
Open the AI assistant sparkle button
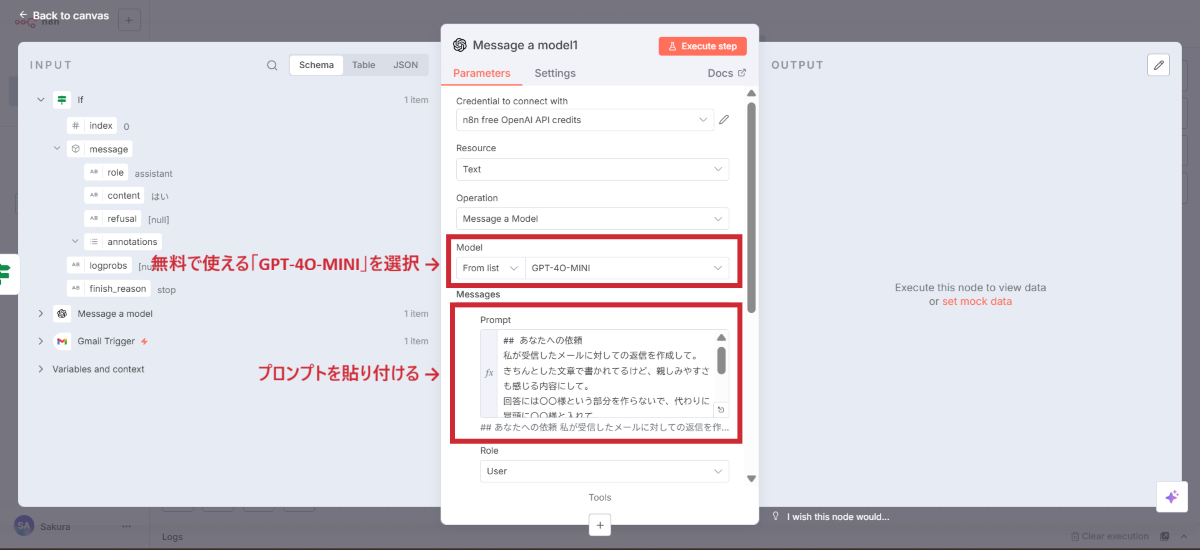point(1171,497)
